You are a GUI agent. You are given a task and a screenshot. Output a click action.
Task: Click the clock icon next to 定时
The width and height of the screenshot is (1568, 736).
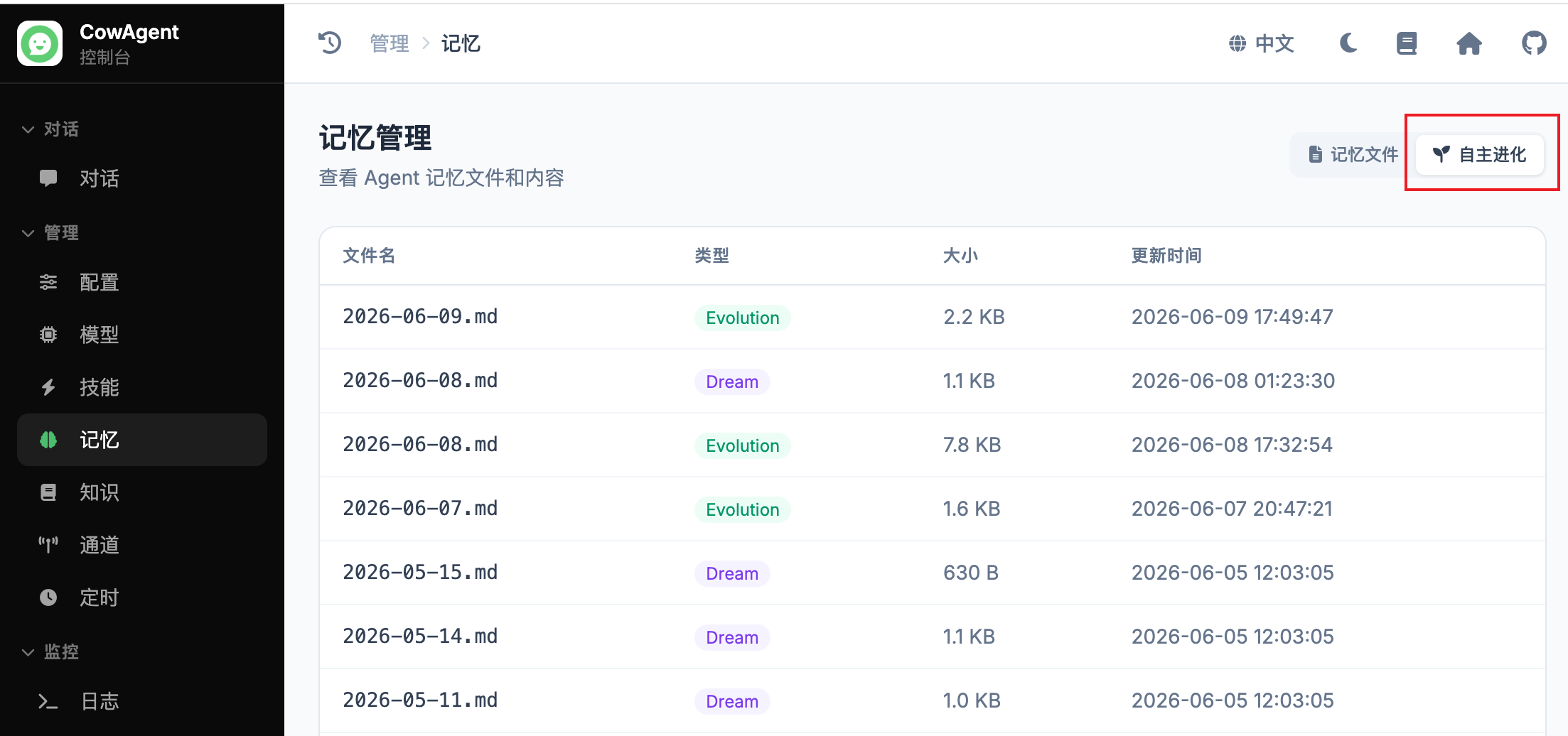tap(48, 597)
